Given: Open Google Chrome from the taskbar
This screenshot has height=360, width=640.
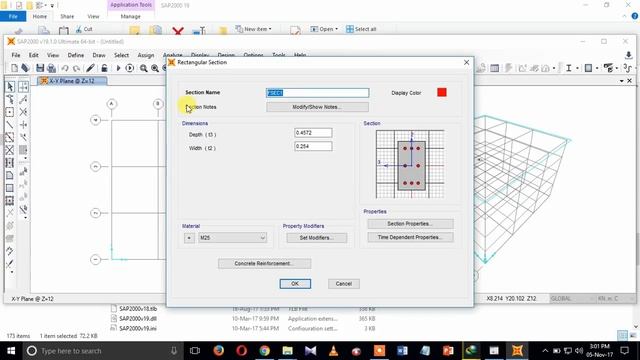Looking at the screenshot, I should click(264, 351).
